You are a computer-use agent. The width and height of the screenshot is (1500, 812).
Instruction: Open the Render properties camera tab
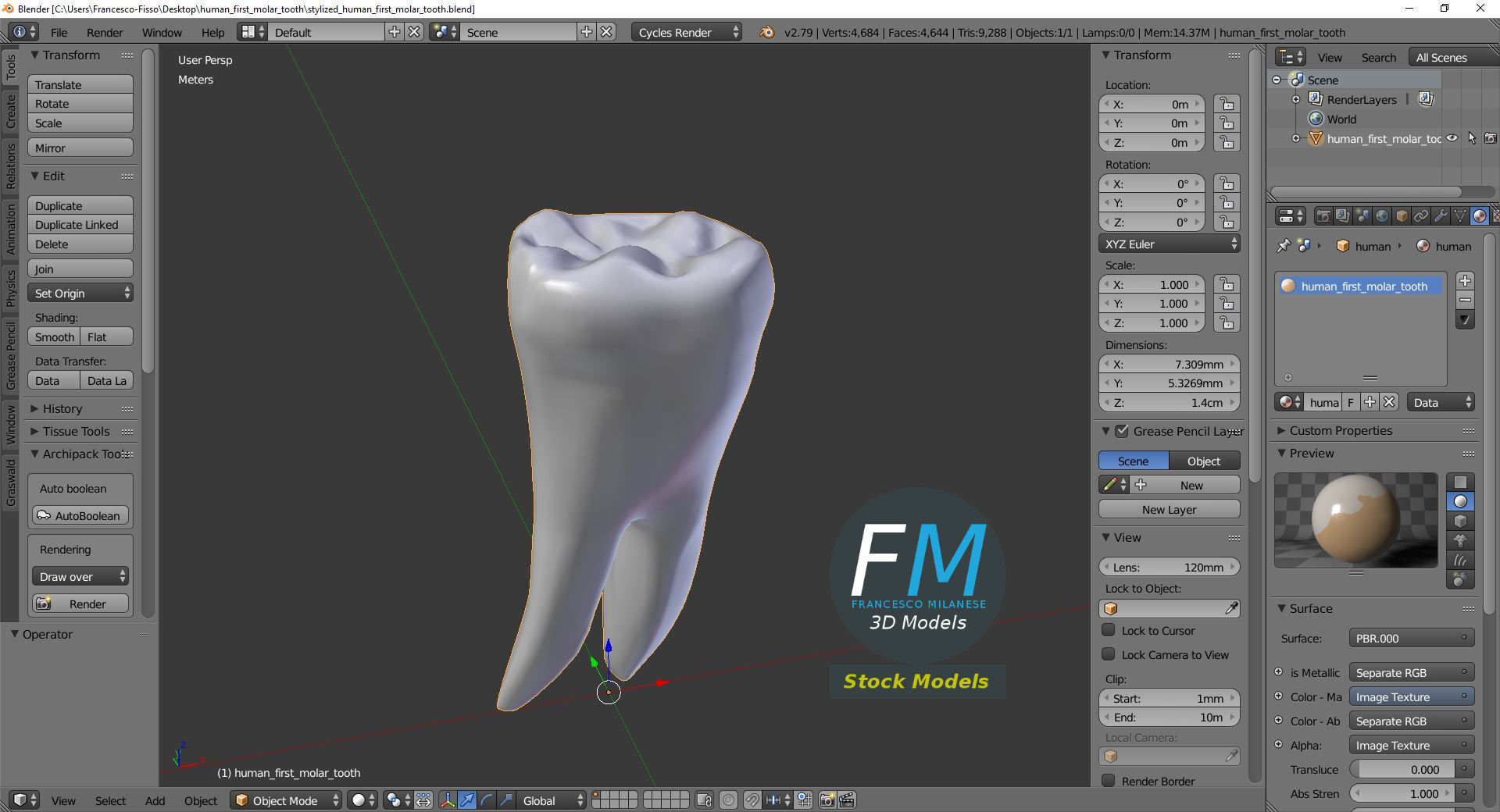pos(1323,216)
